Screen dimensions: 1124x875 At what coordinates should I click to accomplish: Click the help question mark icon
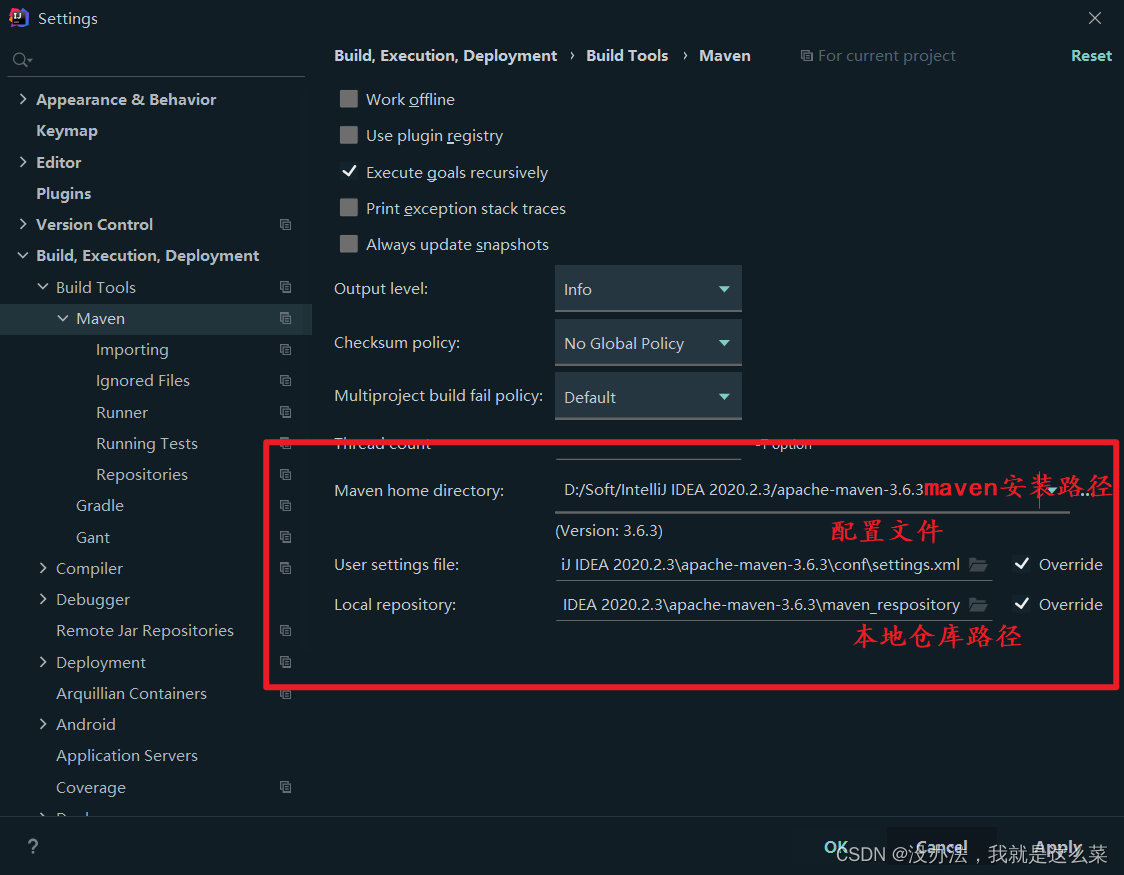tap(33, 846)
